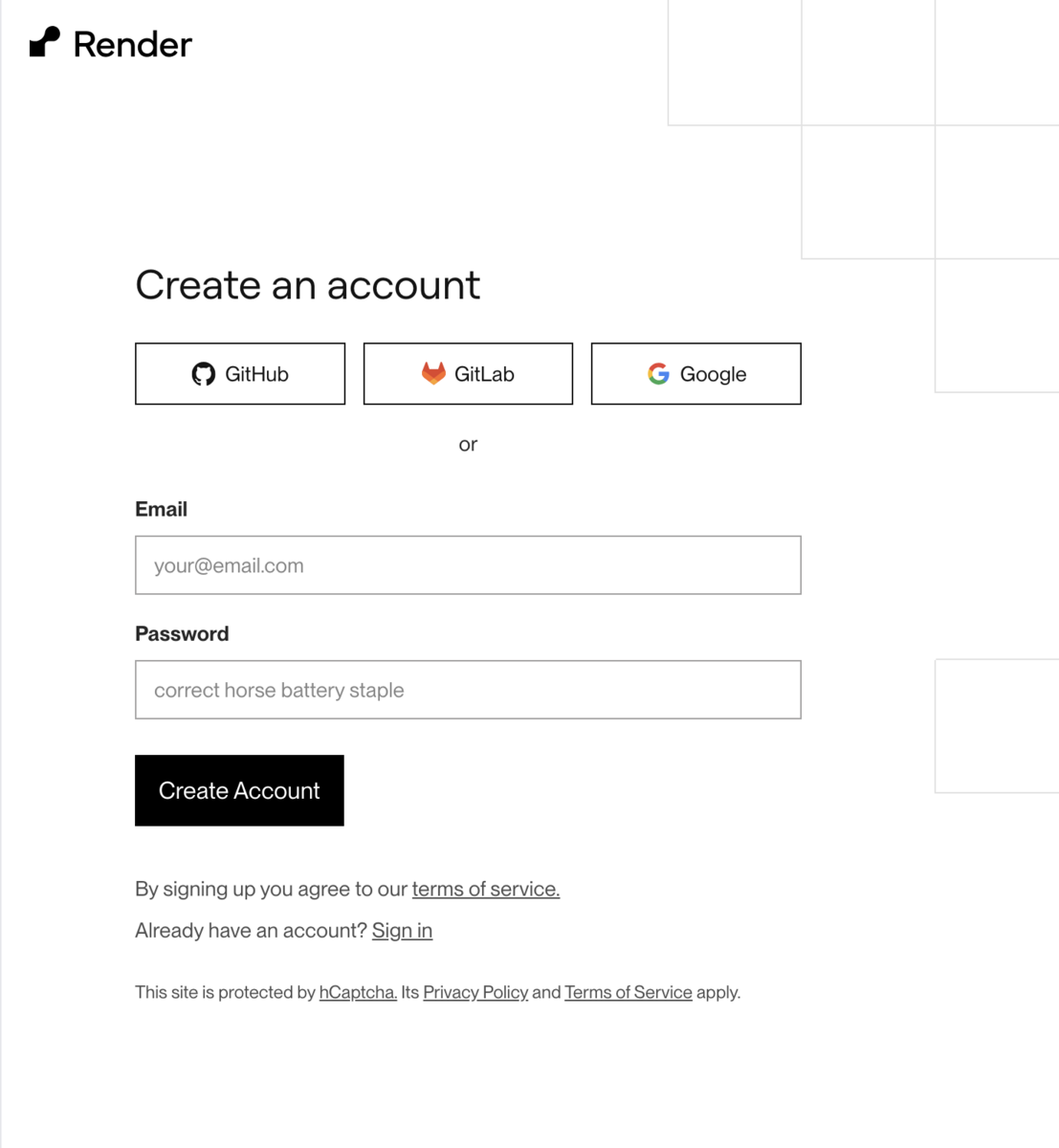
Task: Sign up using the Google button
Action: tap(696, 374)
